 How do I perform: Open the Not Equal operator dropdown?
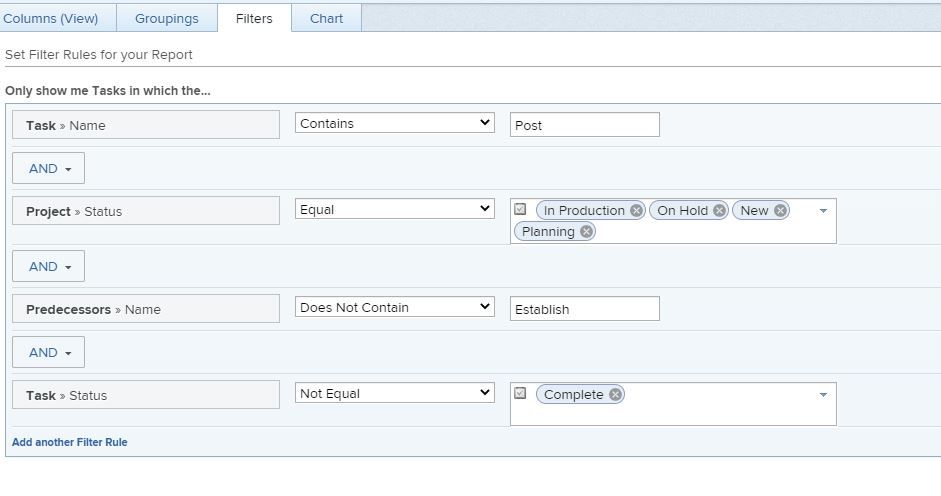pos(395,393)
